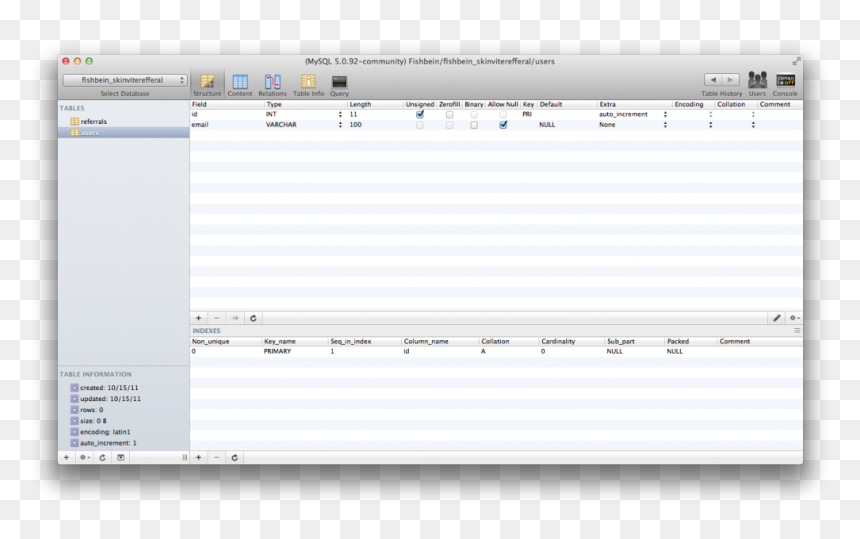Toggle table information pane icon

[121, 457]
